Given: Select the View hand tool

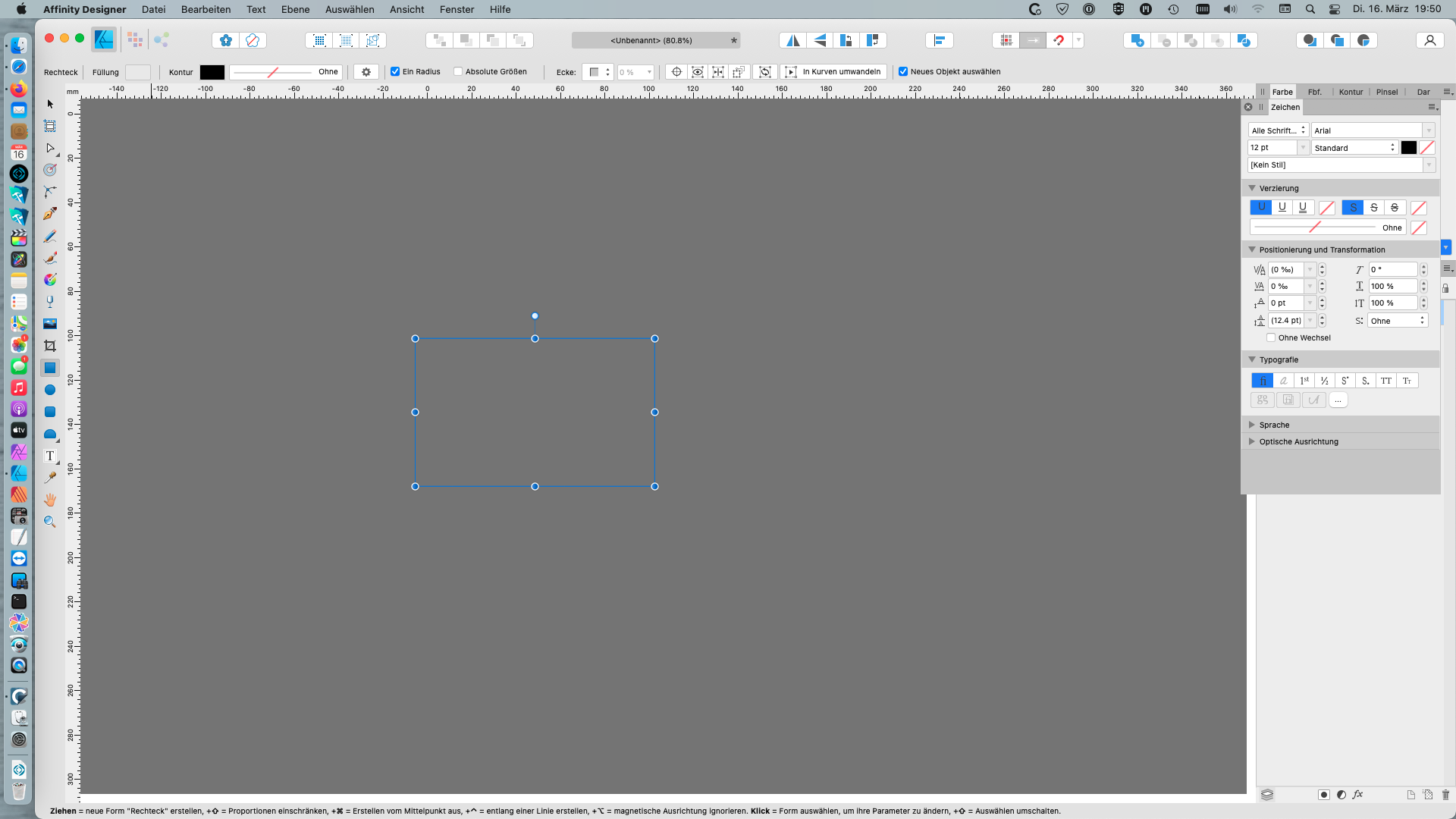Looking at the screenshot, I should click(x=50, y=500).
